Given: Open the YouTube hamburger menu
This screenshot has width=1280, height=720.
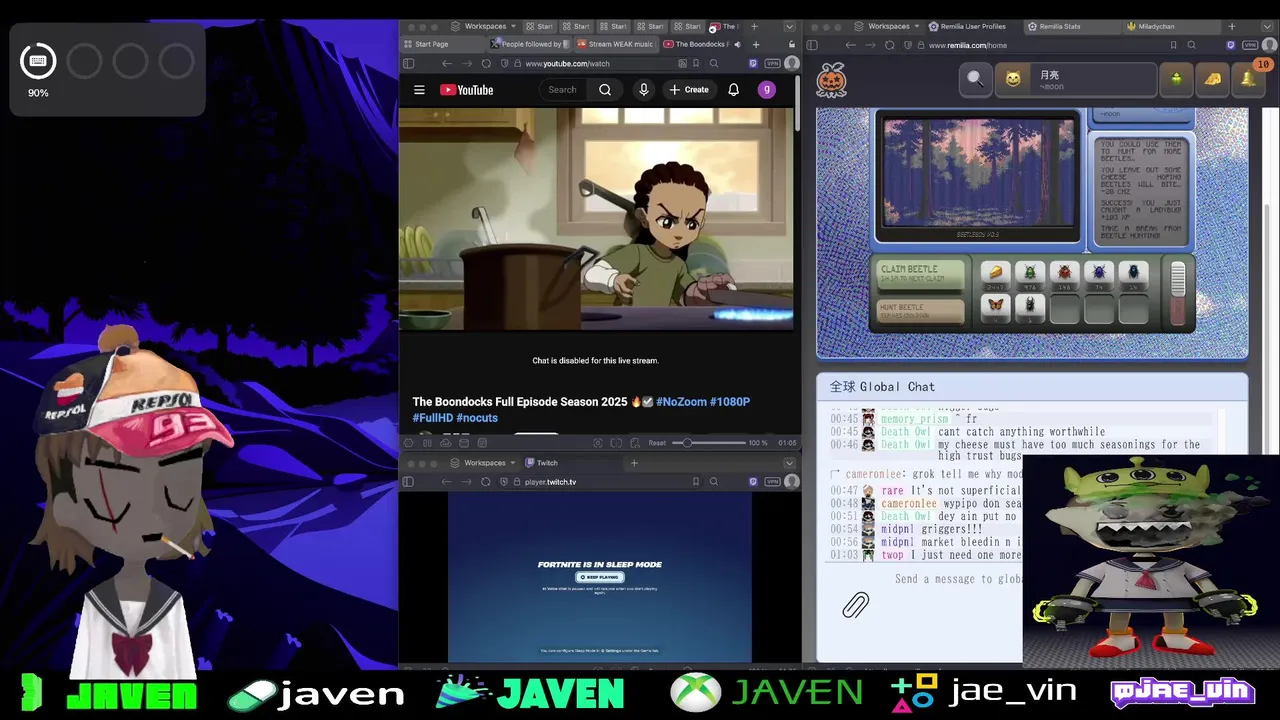Looking at the screenshot, I should click(419, 90).
